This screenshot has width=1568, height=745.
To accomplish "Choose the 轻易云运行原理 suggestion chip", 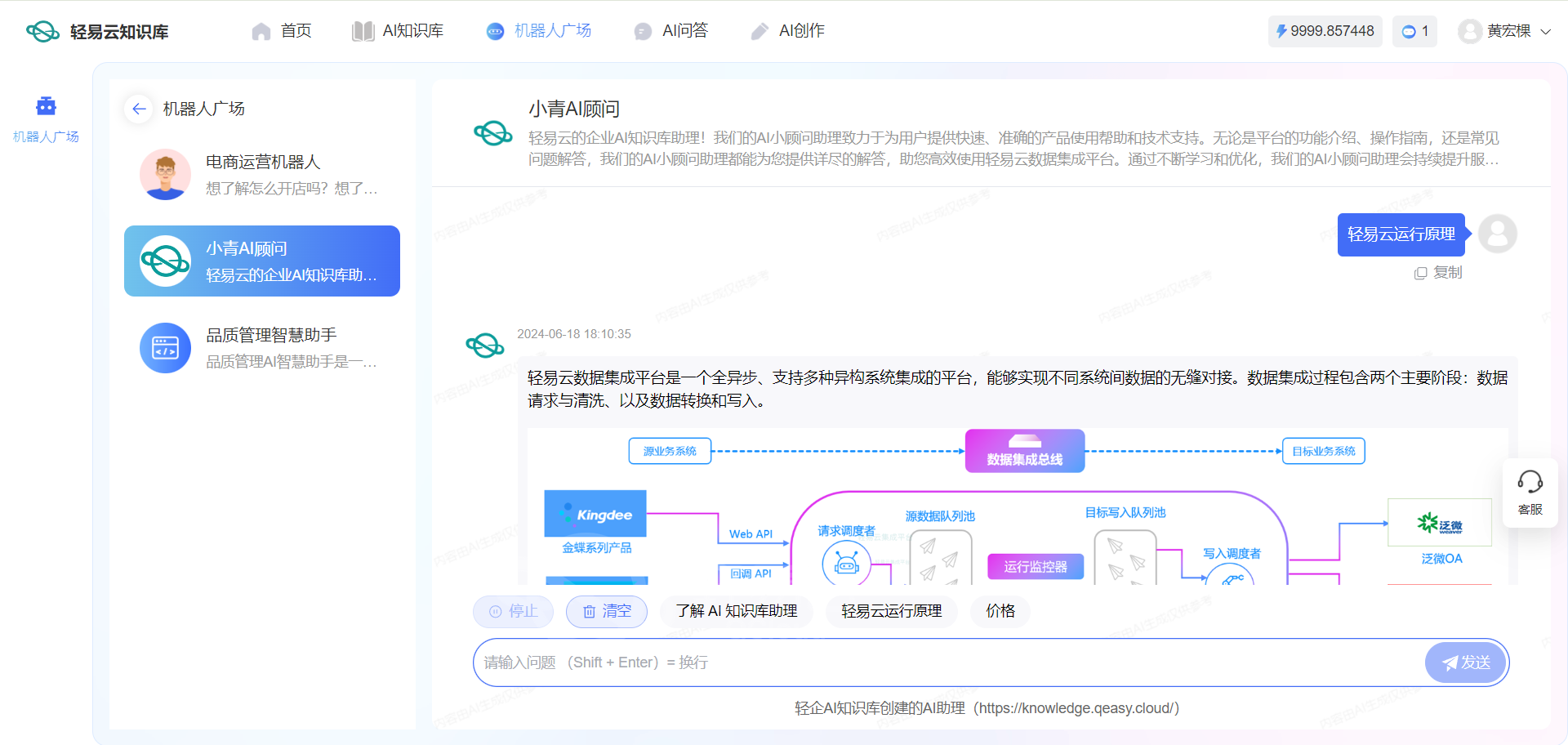I will [x=892, y=611].
